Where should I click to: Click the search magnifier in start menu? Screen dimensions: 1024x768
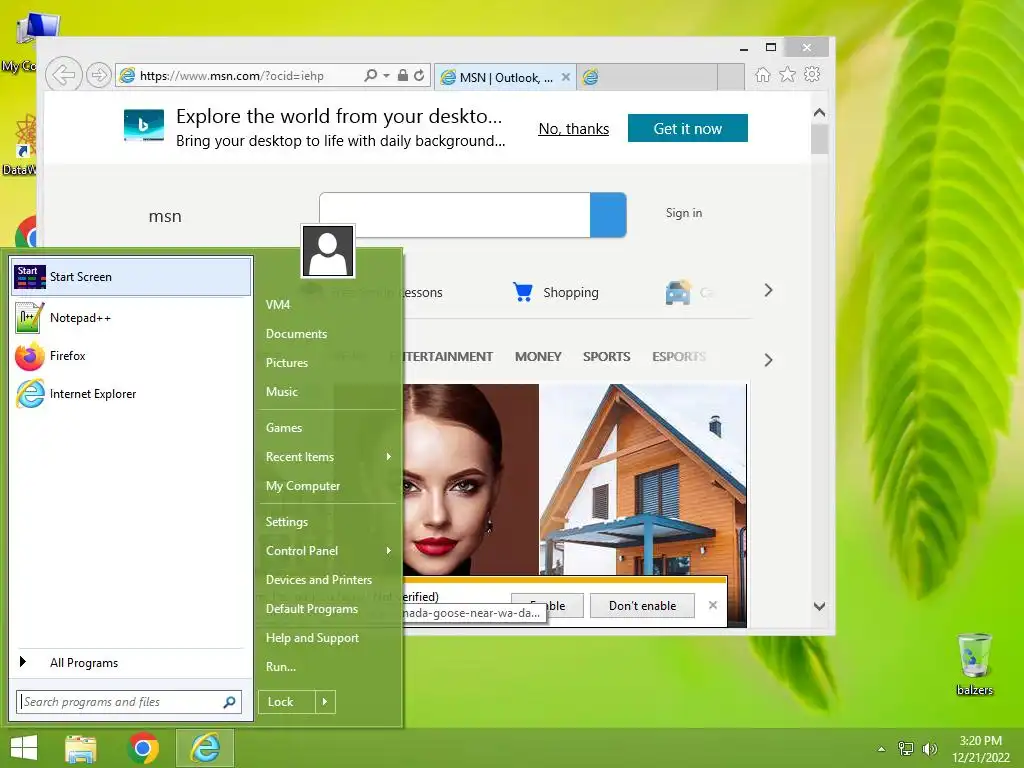229,702
